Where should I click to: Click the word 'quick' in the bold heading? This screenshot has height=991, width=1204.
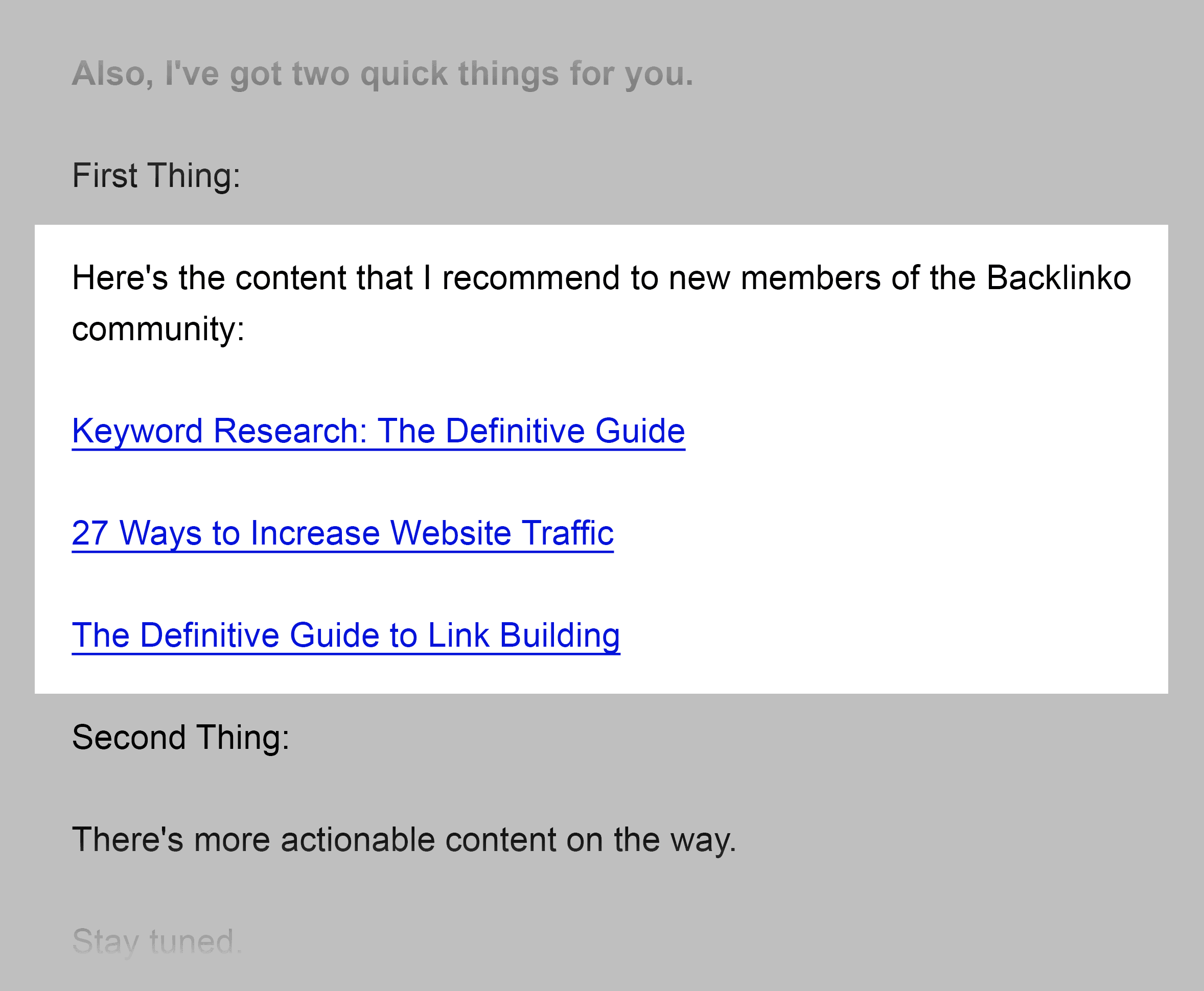[x=403, y=74]
